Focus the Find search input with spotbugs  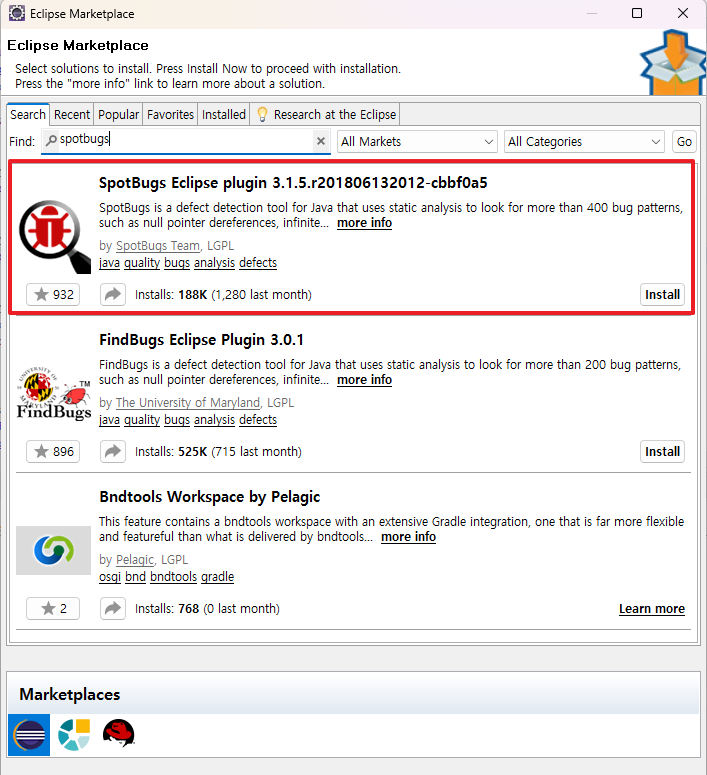186,141
